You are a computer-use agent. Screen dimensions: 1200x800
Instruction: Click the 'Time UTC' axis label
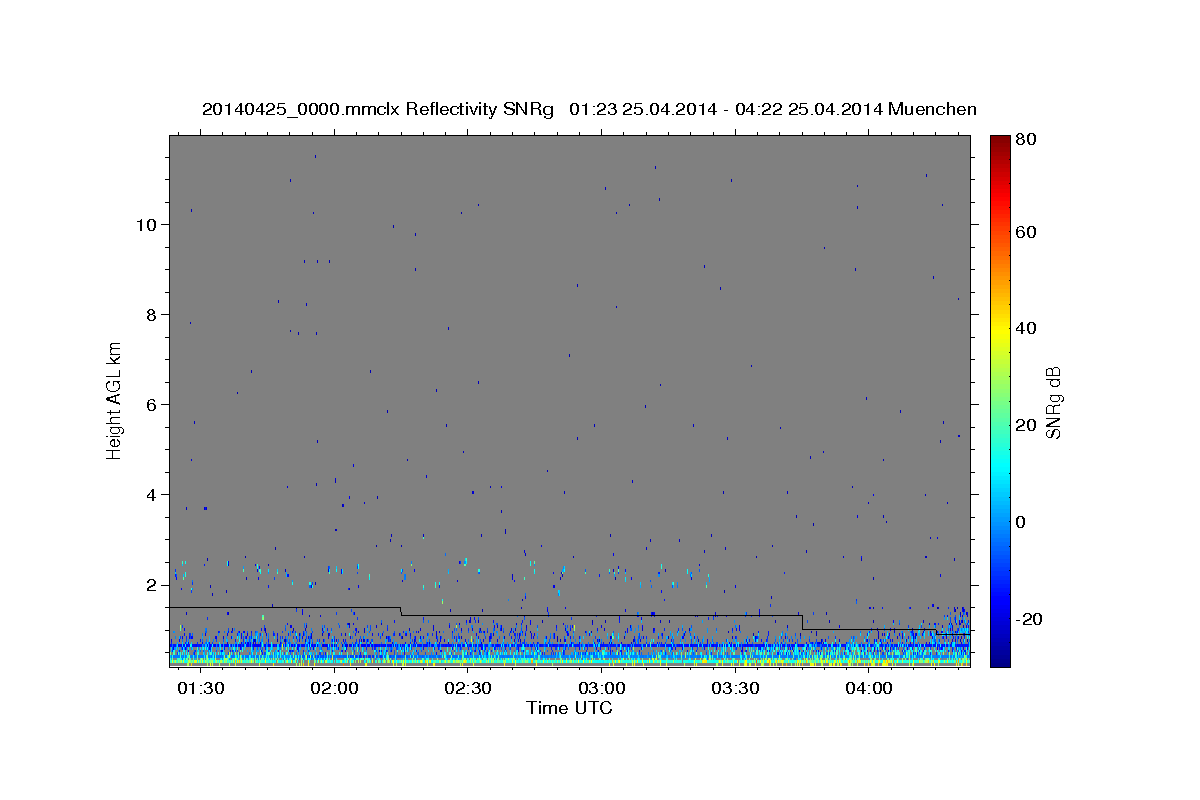pyautogui.click(x=569, y=708)
